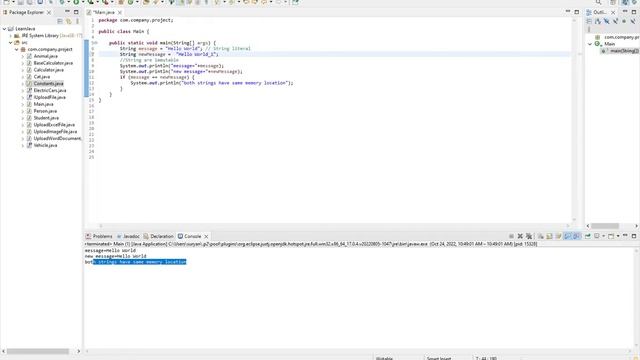Click the Package Explorer horizontal scrollbar
Viewport: 640px width, 360px height.
pos(38,351)
